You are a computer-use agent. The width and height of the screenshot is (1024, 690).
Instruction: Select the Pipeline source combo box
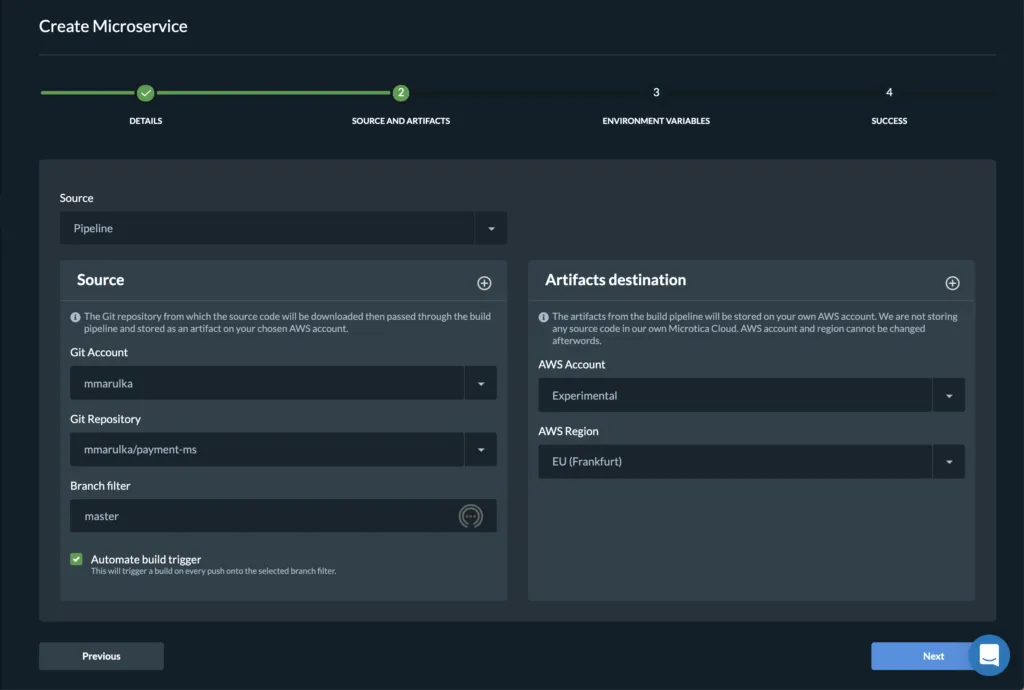pyautogui.click(x=283, y=228)
